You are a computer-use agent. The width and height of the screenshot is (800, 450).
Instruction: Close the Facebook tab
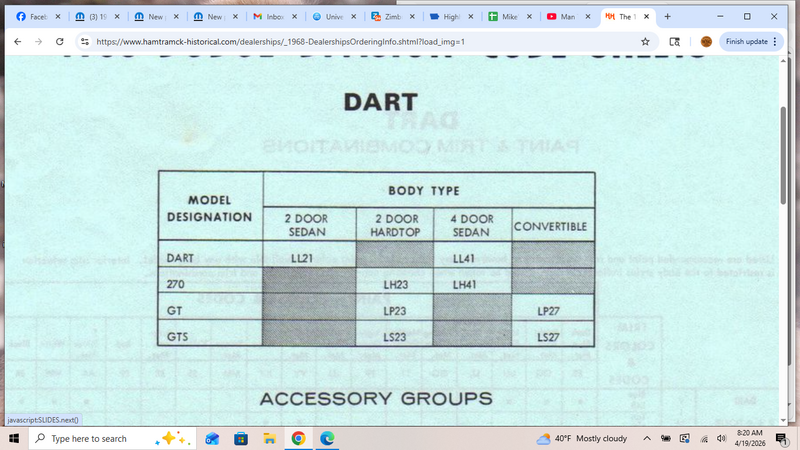pos(58,17)
